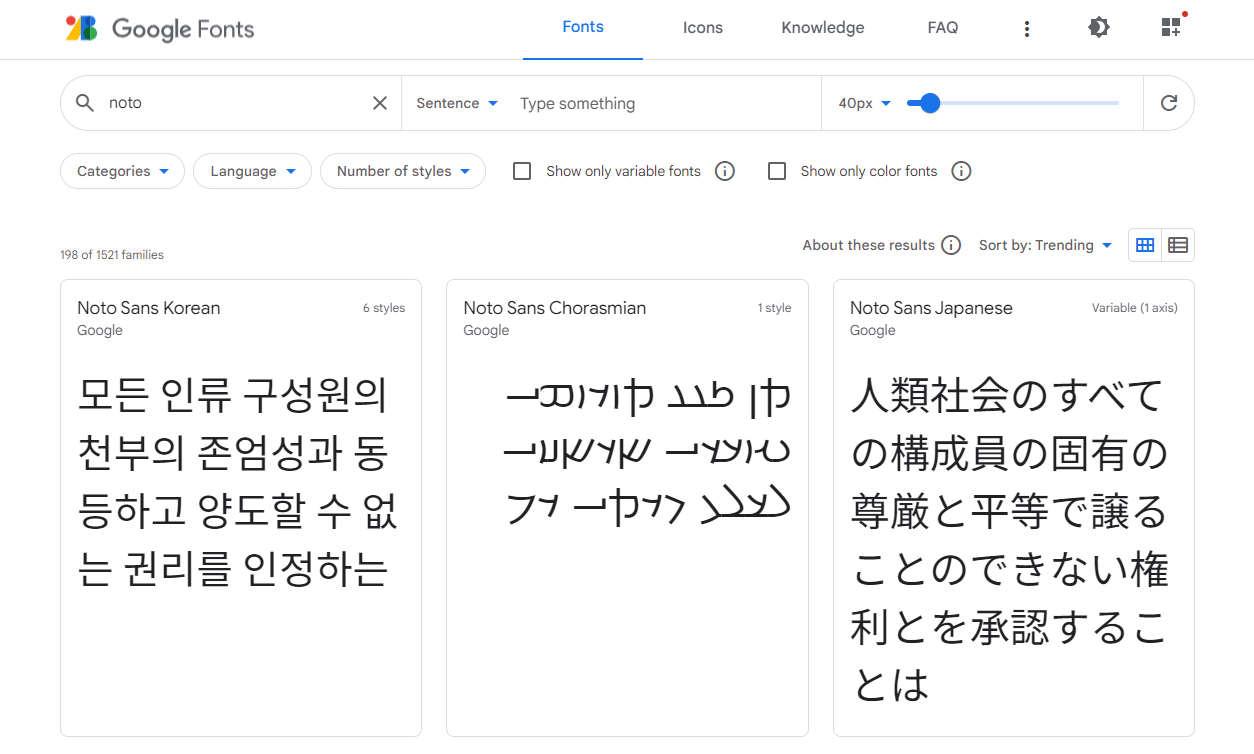Screen dimensions: 1254x754
Task: Select the Fonts tab
Action: [583, 28]
